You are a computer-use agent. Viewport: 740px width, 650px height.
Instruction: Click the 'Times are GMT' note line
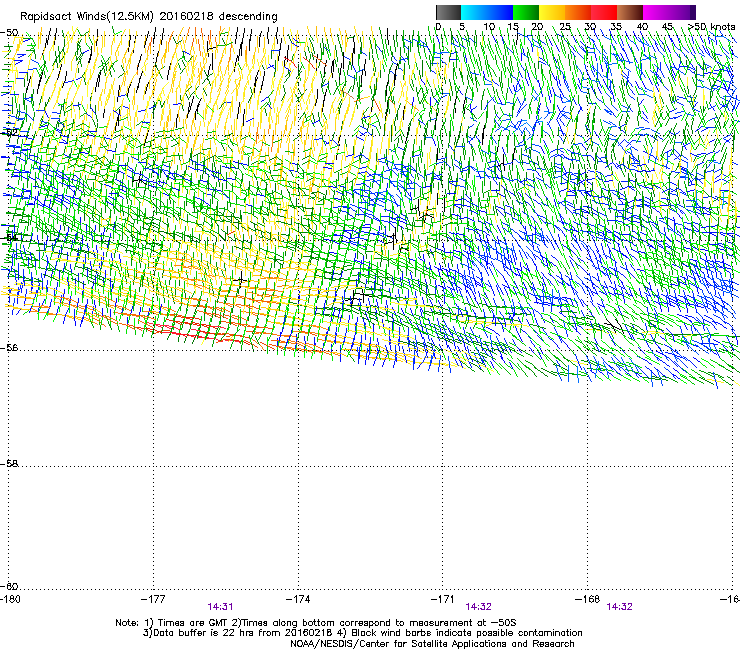(316, 623)
